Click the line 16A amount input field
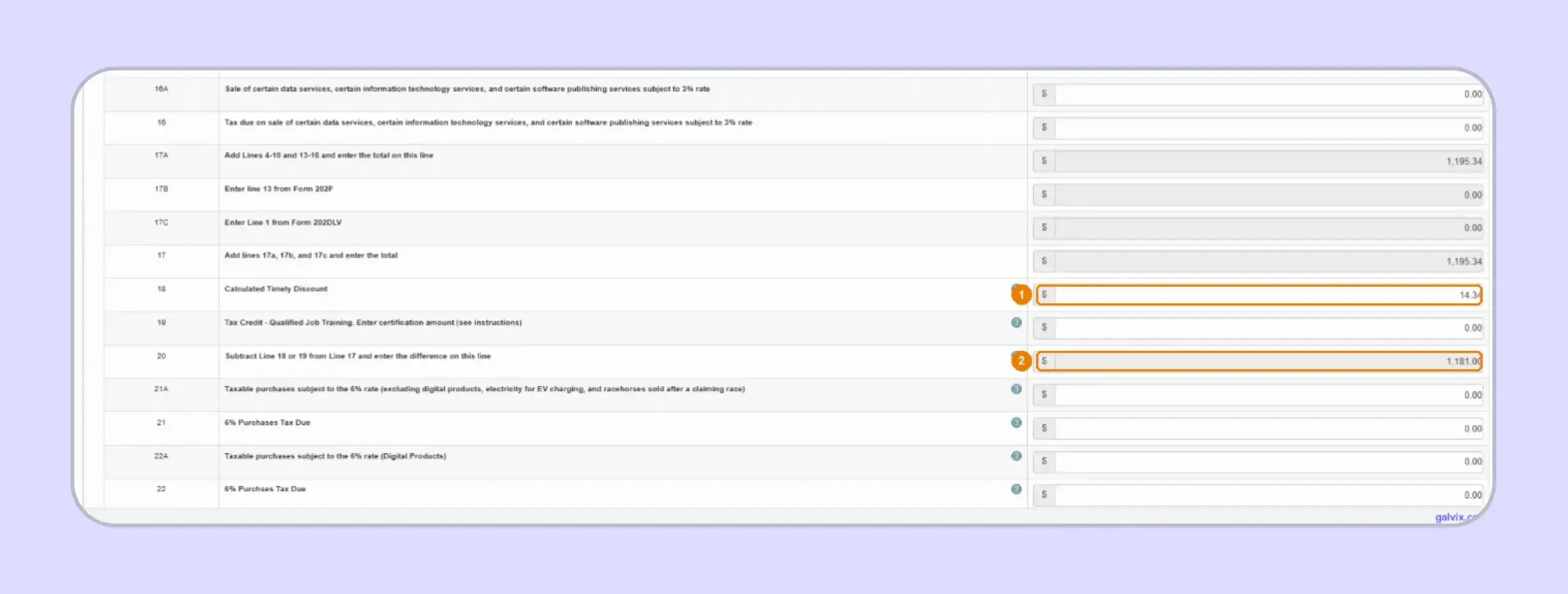Image resolution: width=1568 pixels, height=594 pixels. tap(1268, 95)
